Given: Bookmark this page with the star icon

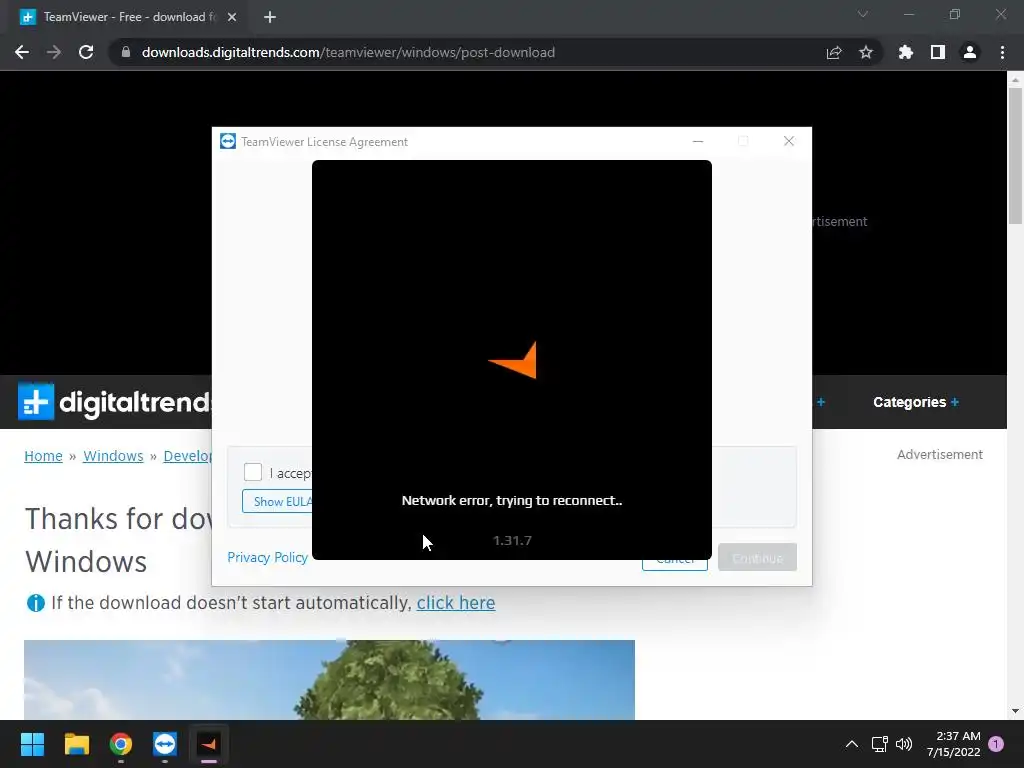Looking at the screenshot, I should (x=866, y=52).
